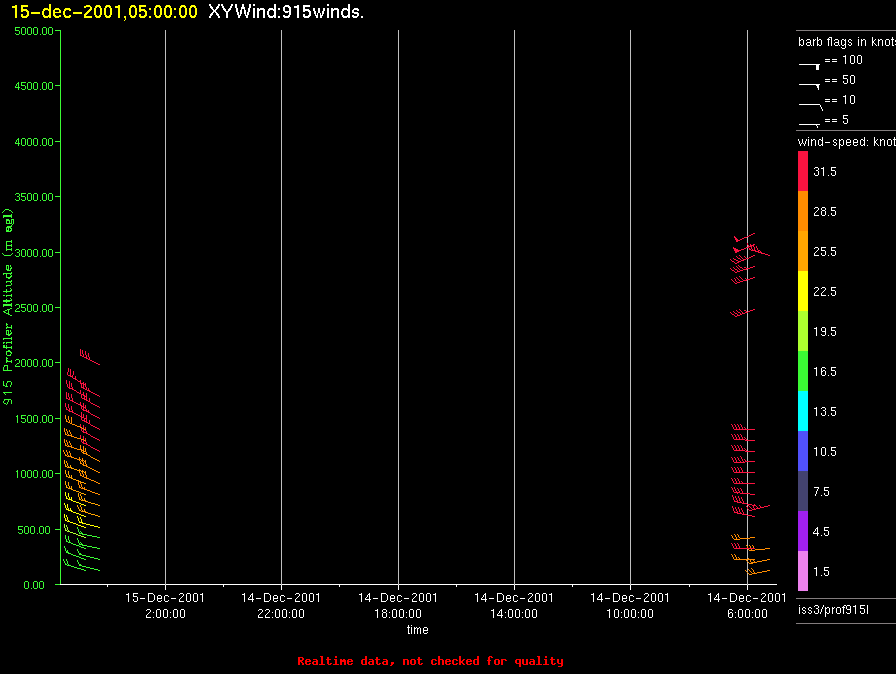Viewport: 896px width, 674px height.
Task: Click the 100 legend value text
Action: pyautogui.click(x=852, y=60)
